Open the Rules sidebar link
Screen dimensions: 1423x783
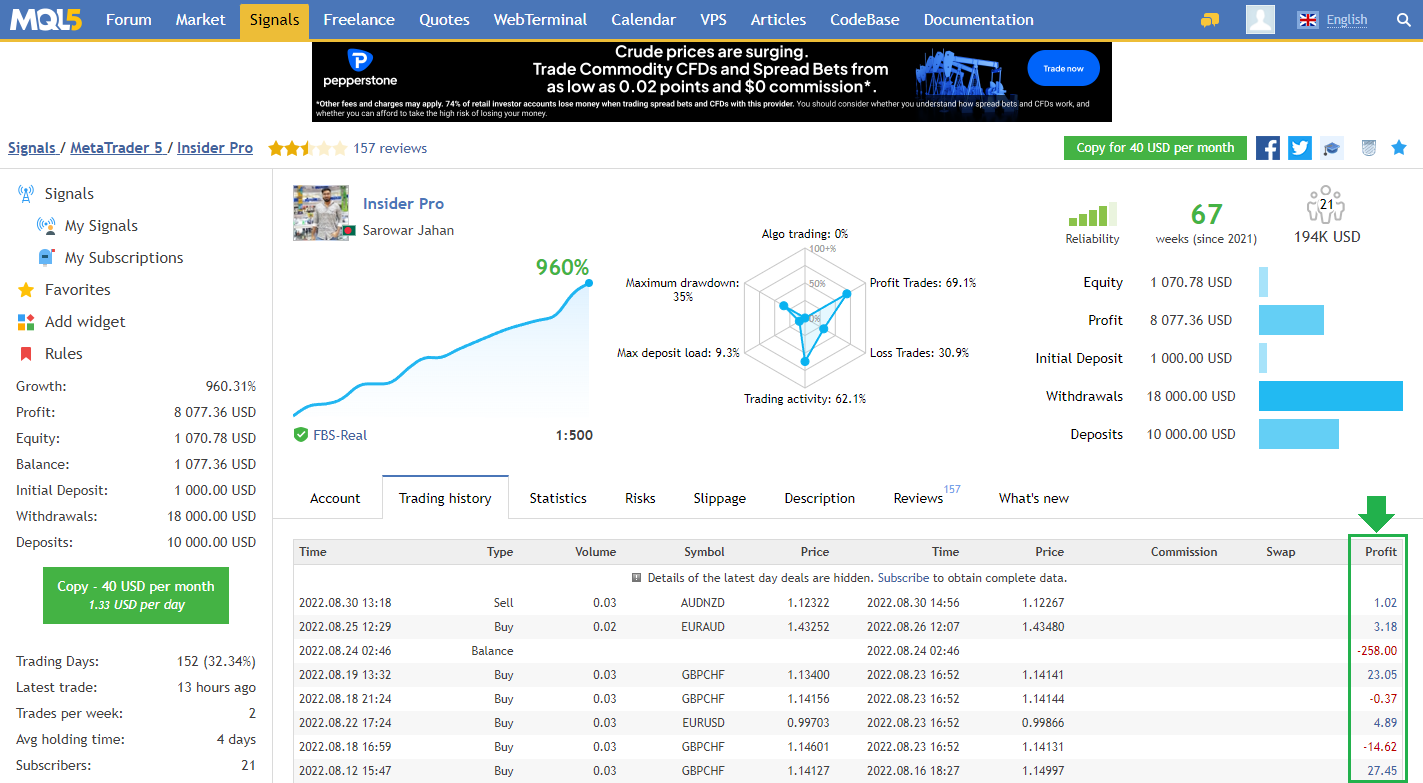64,354
